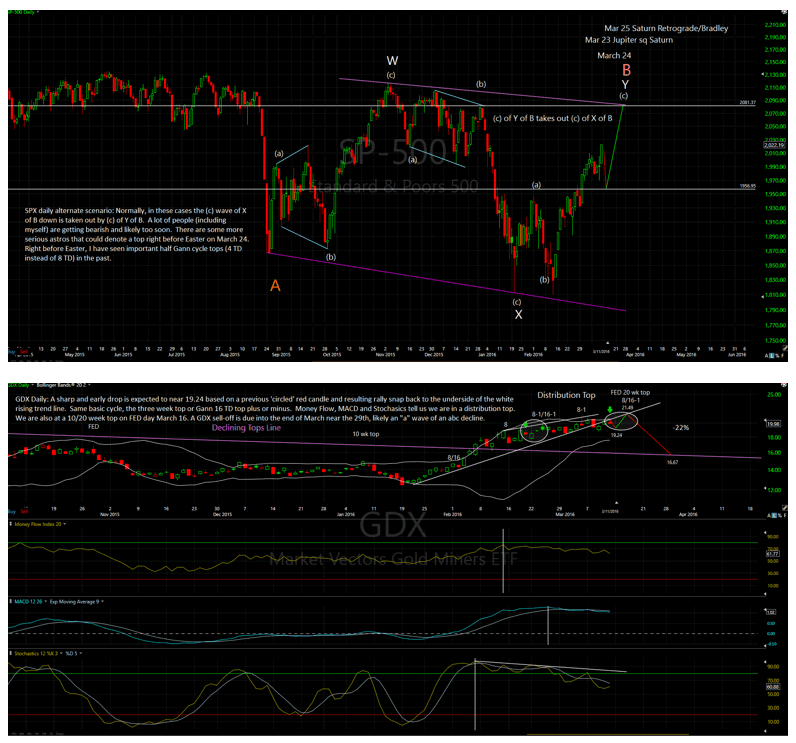Toggle SPX percent scale % option
The height and width of the screenshot is (743, 796).
pyautogui.click(x=778, y=356)
